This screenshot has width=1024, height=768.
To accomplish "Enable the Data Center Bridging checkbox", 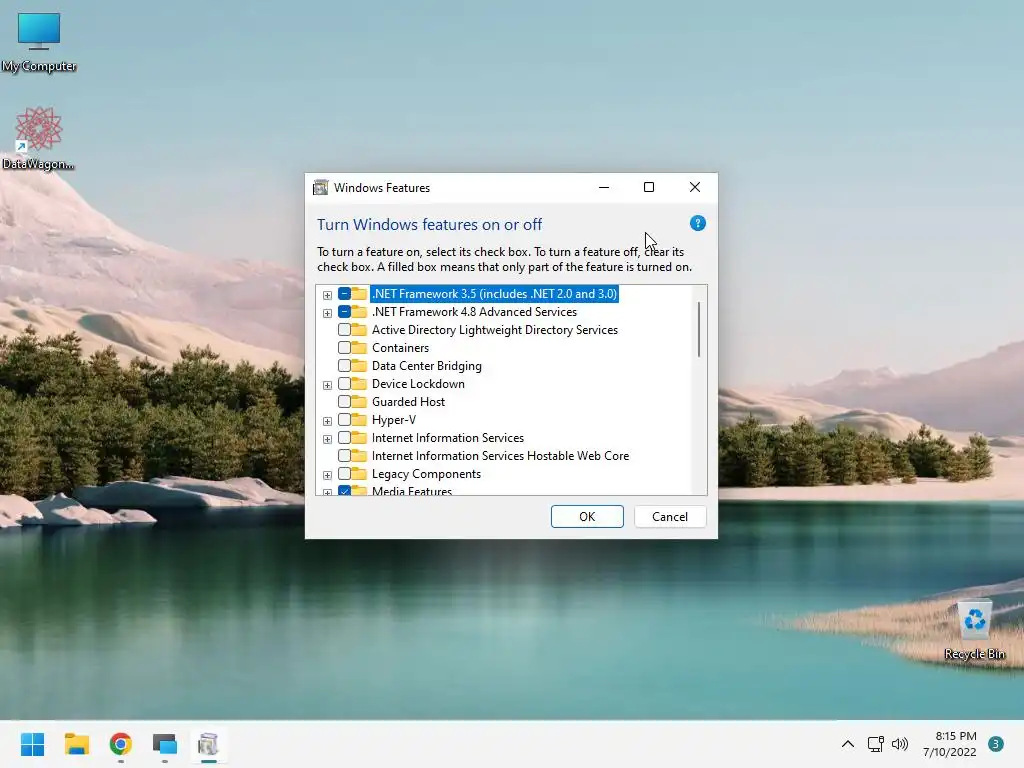I will click(344, 366).
